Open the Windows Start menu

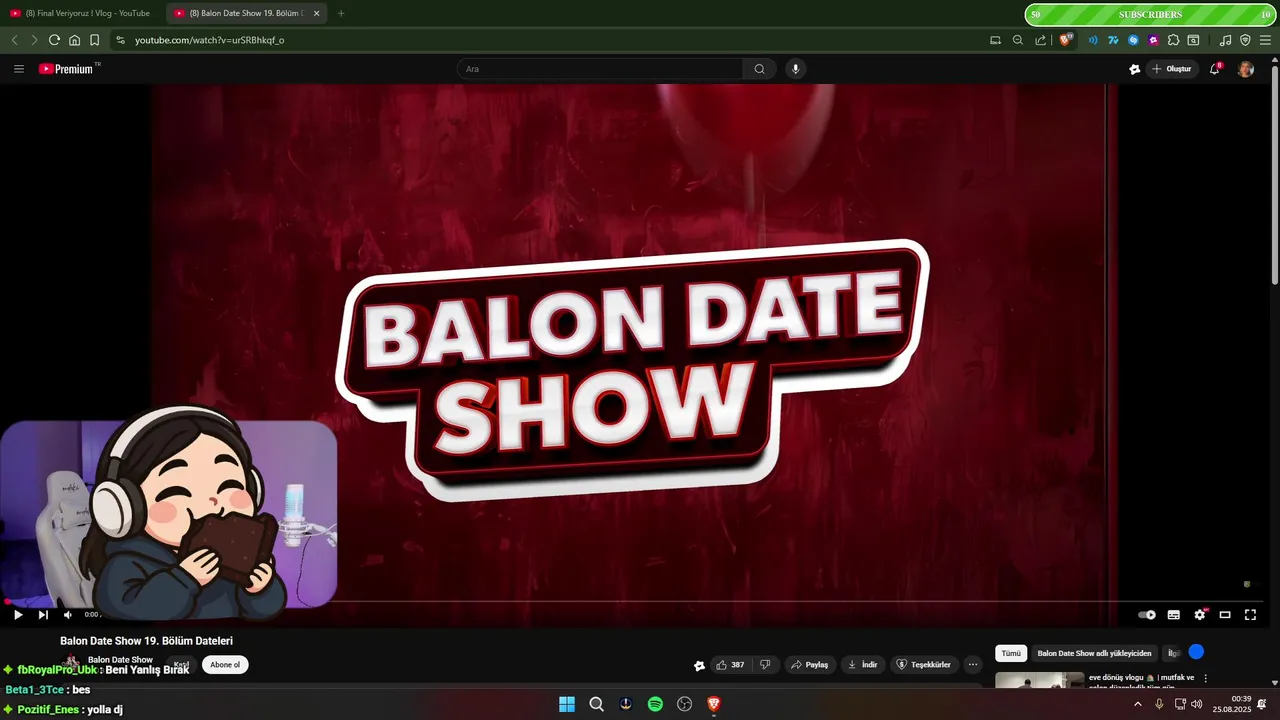pyautogui.click(x=567, y=704)
